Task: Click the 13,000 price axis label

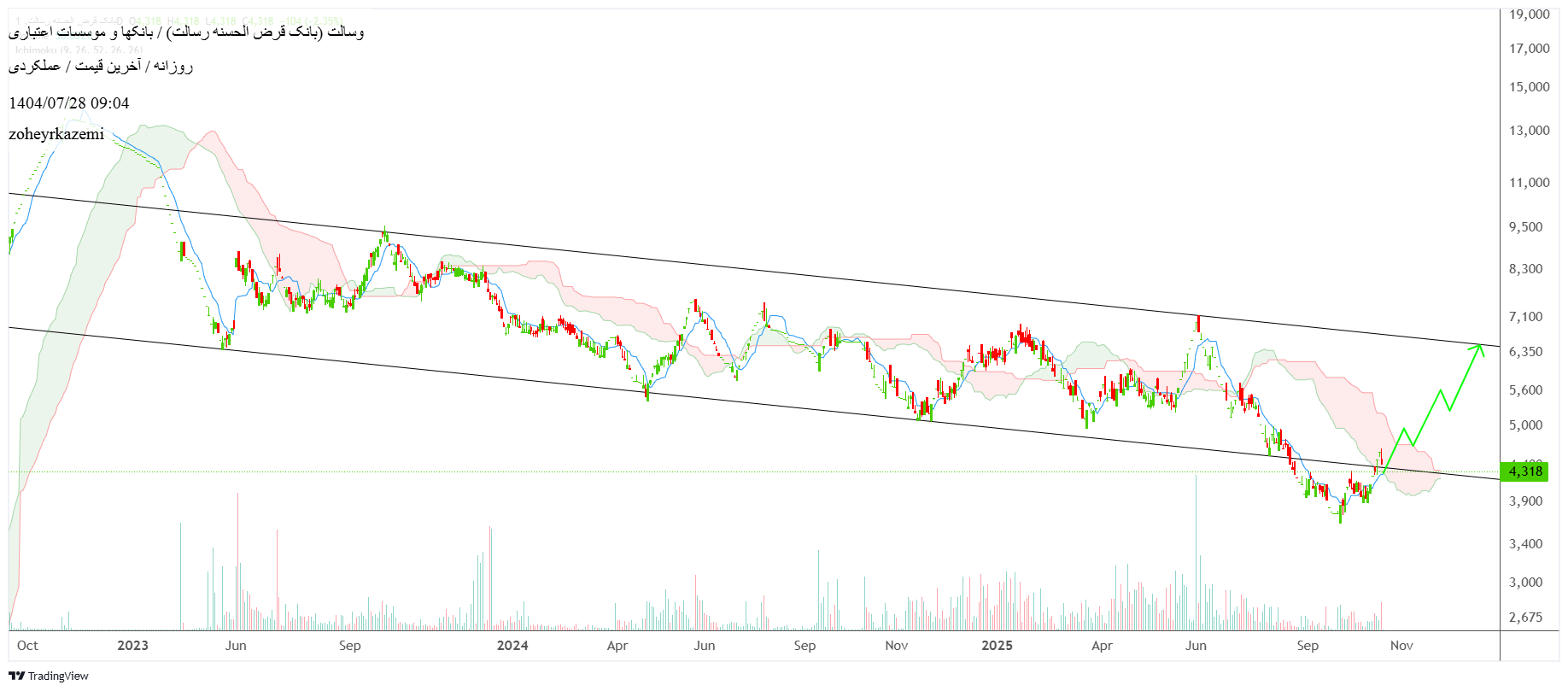Action: tap(1529, 131)
